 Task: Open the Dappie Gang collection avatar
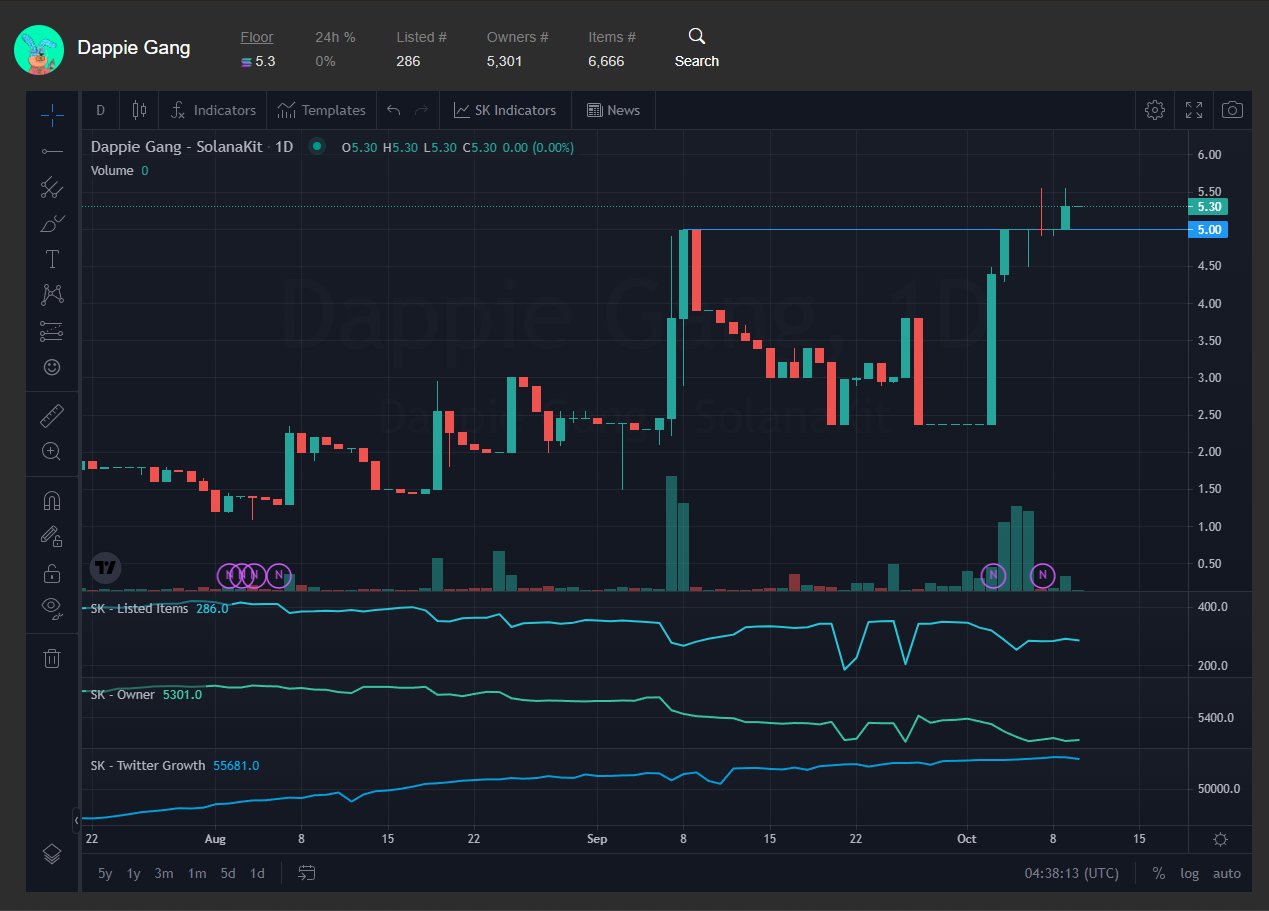[x=39, y=48]
